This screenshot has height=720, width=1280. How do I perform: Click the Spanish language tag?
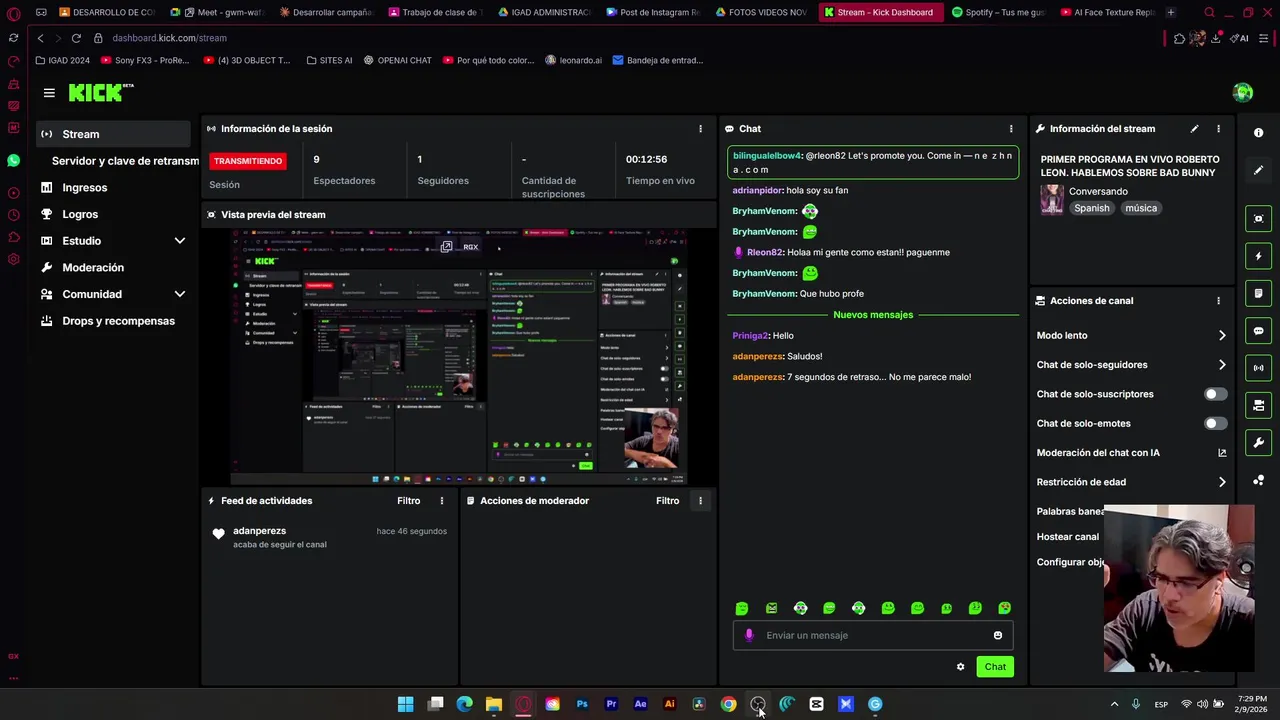[1091, 208]
